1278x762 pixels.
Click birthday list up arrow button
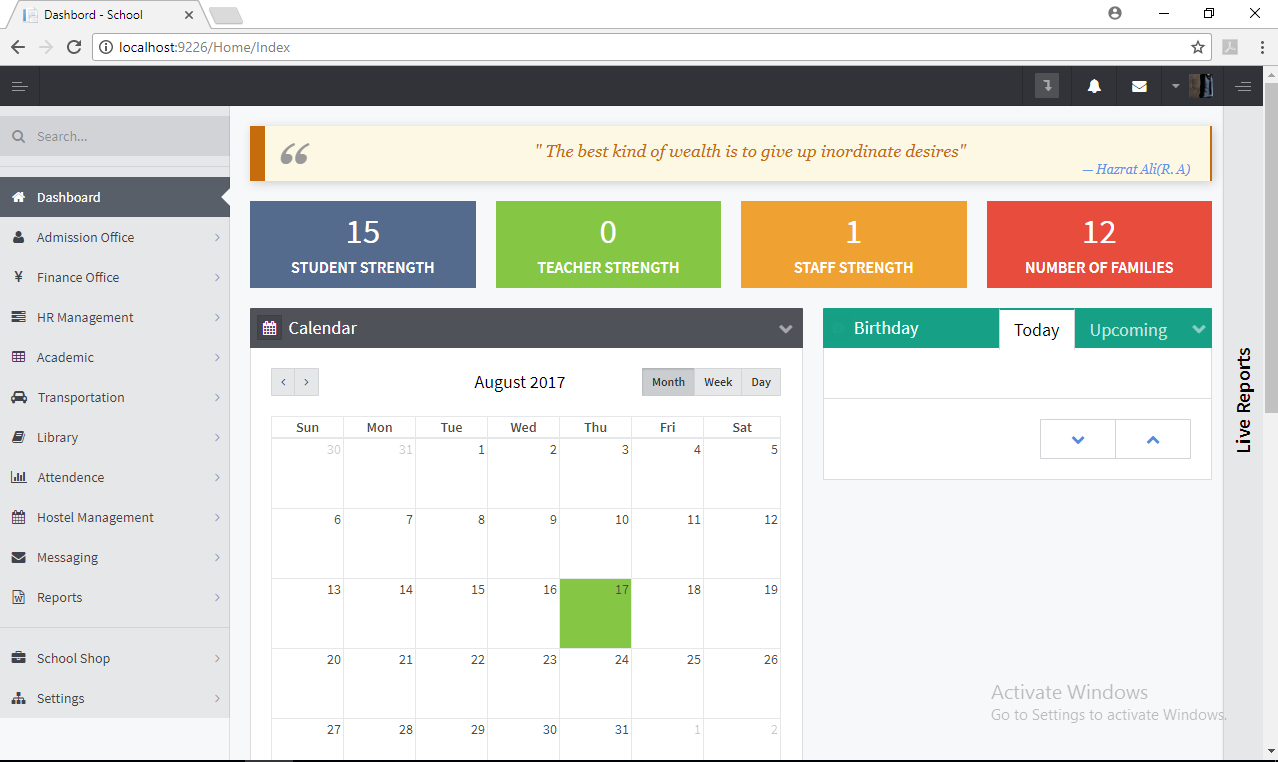(x=1153, y=439)
